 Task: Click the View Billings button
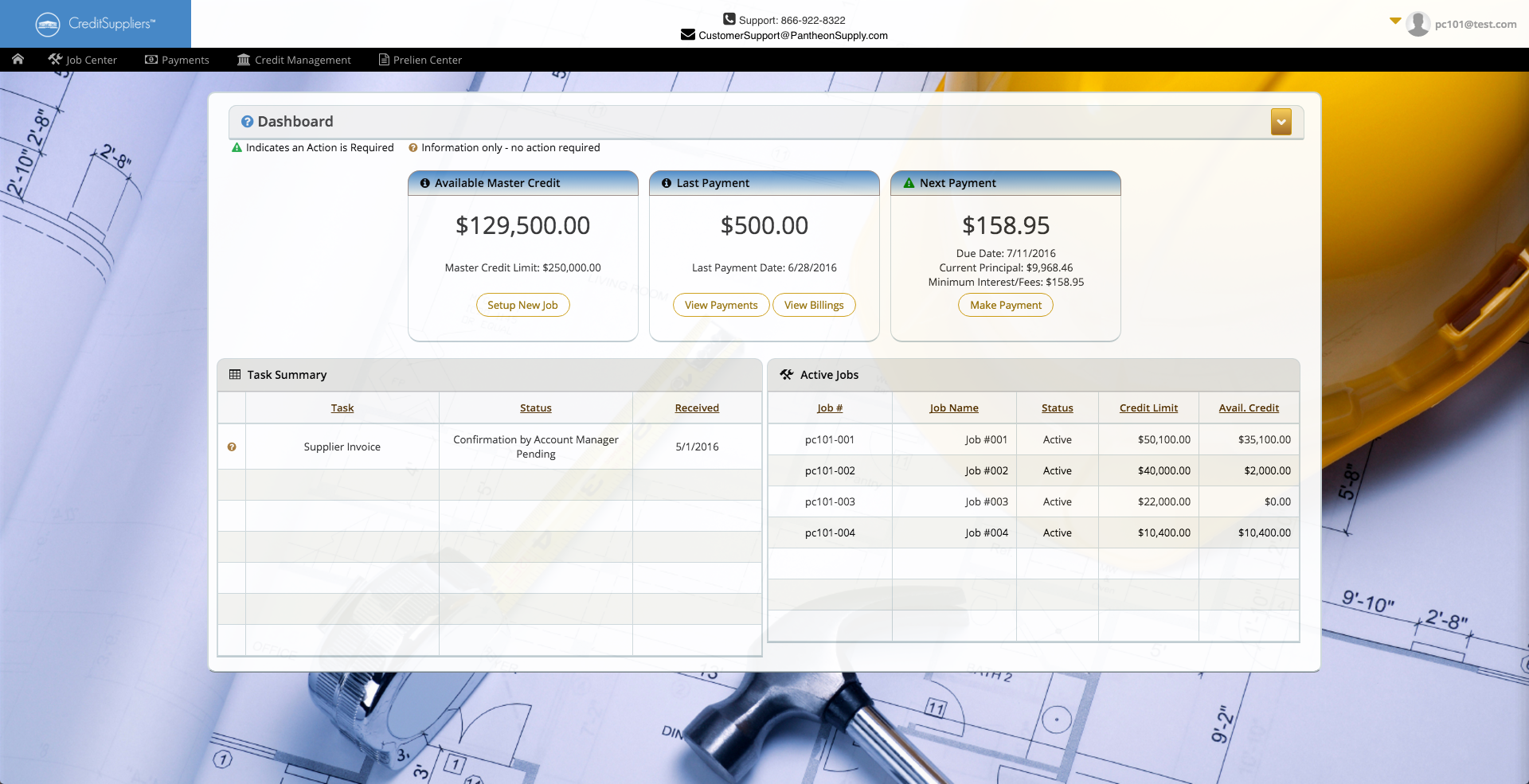(x=813, y=305)
